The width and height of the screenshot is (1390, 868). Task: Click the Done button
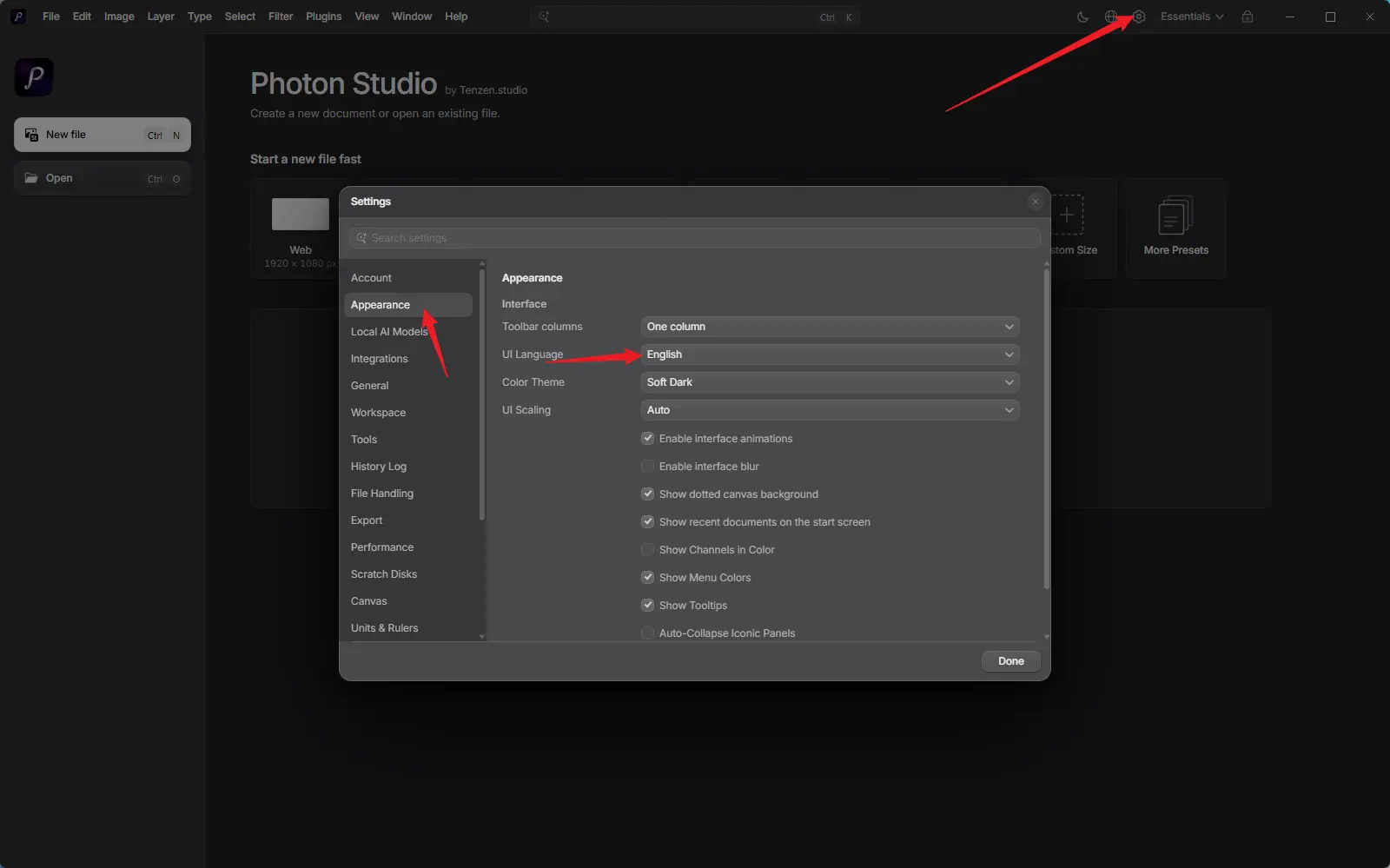point(1011,661)
